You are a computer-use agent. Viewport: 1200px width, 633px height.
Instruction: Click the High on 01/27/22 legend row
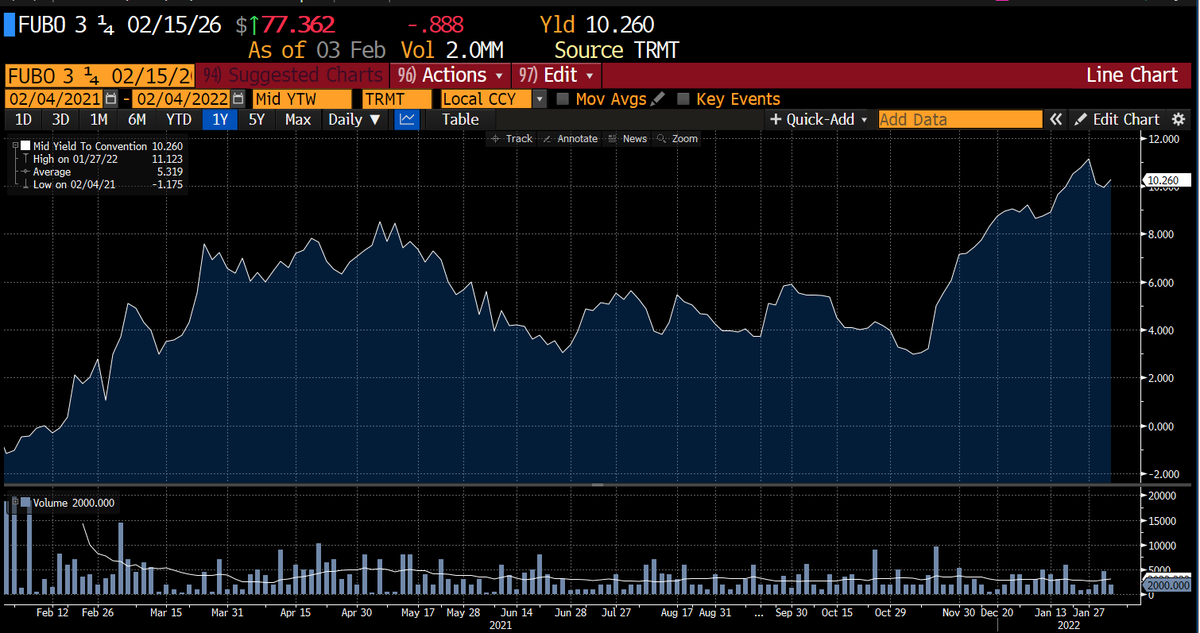(101, 159)
